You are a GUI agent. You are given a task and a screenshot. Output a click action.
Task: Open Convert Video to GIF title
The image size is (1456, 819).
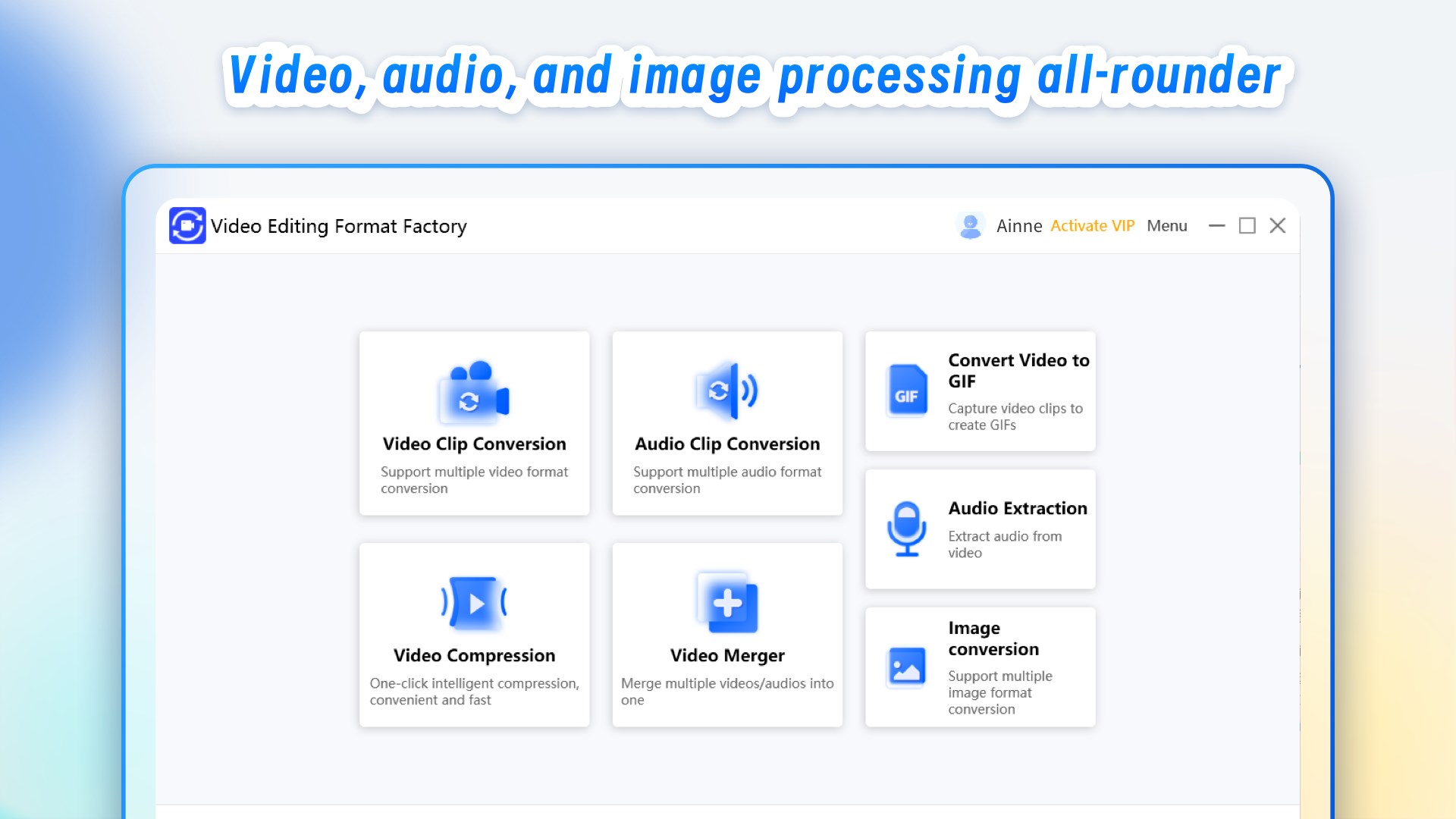click(1018, 371)
